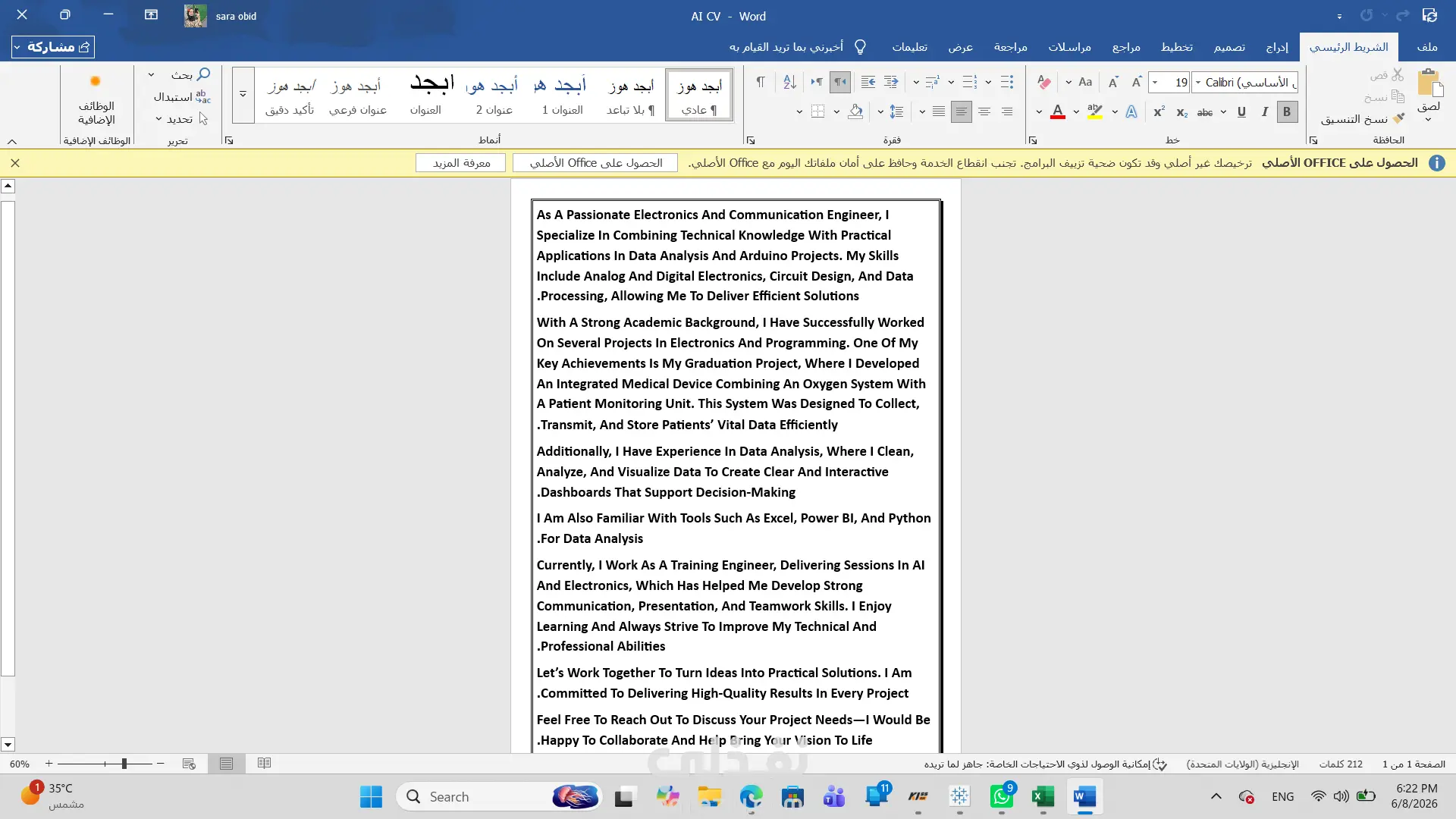Open the عرض (View) tab
The height and width of the screenshot is (819, 1456).
tap(961, 47)
